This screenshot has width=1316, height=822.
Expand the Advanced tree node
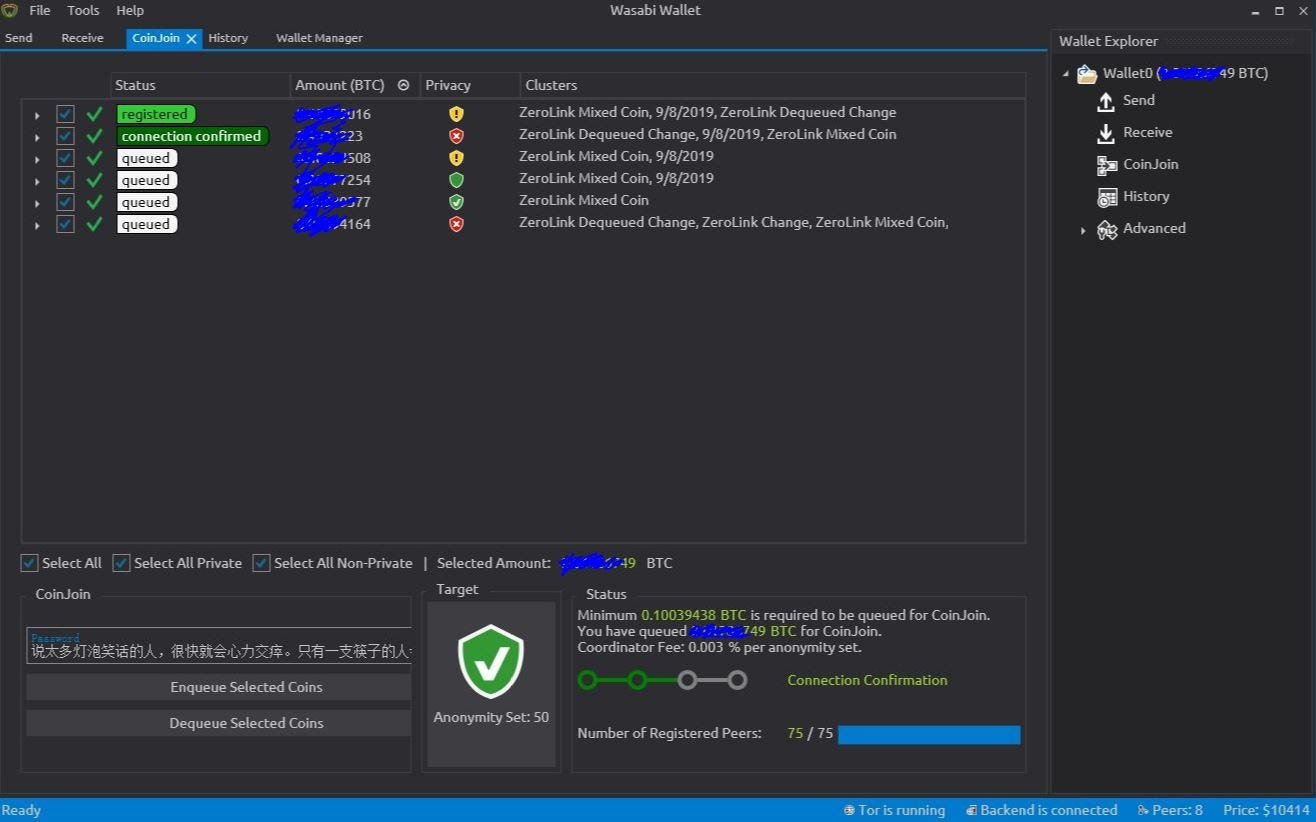click(1083, 230)
